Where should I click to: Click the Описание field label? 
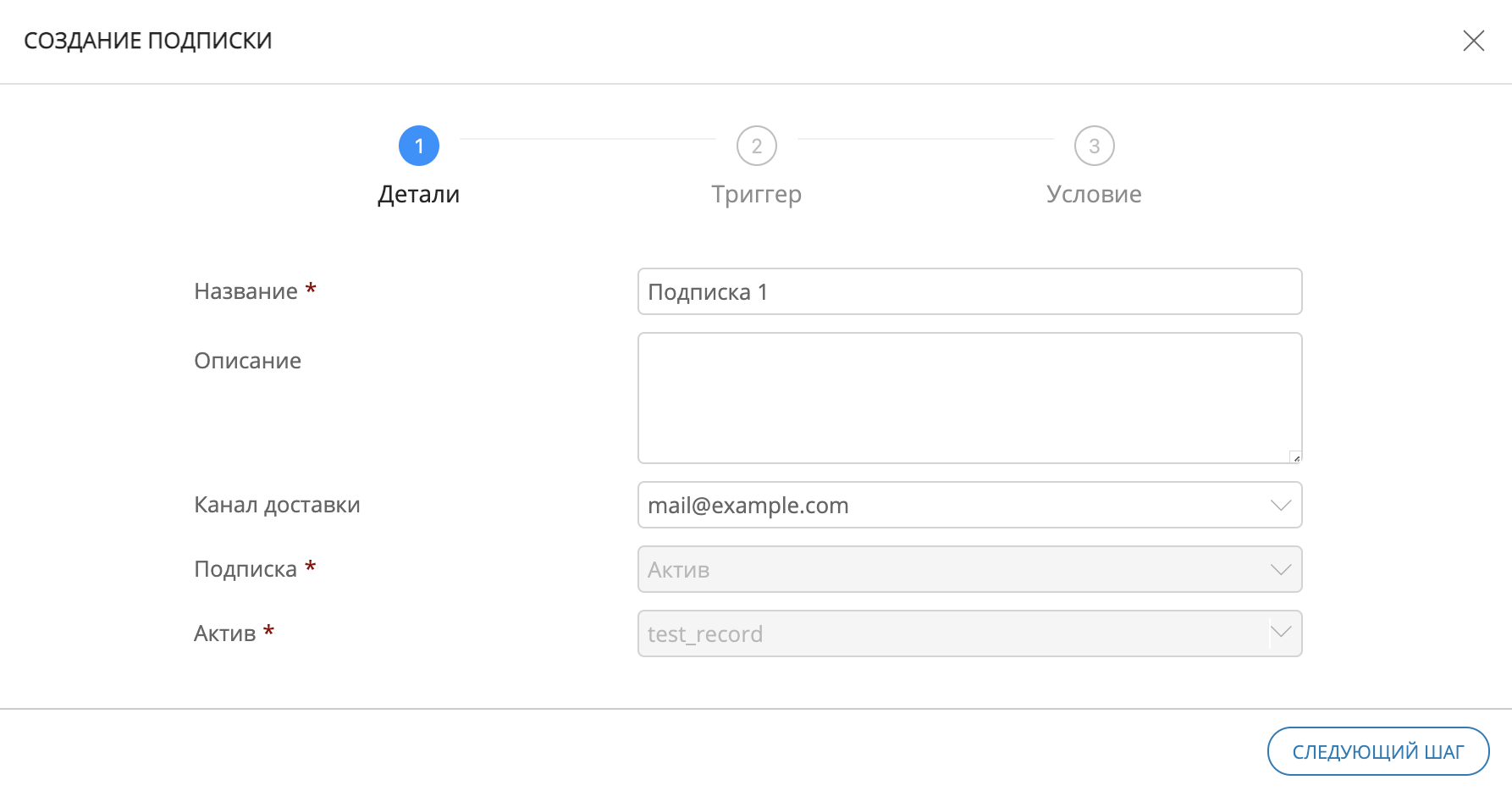(x=247, y=361)
